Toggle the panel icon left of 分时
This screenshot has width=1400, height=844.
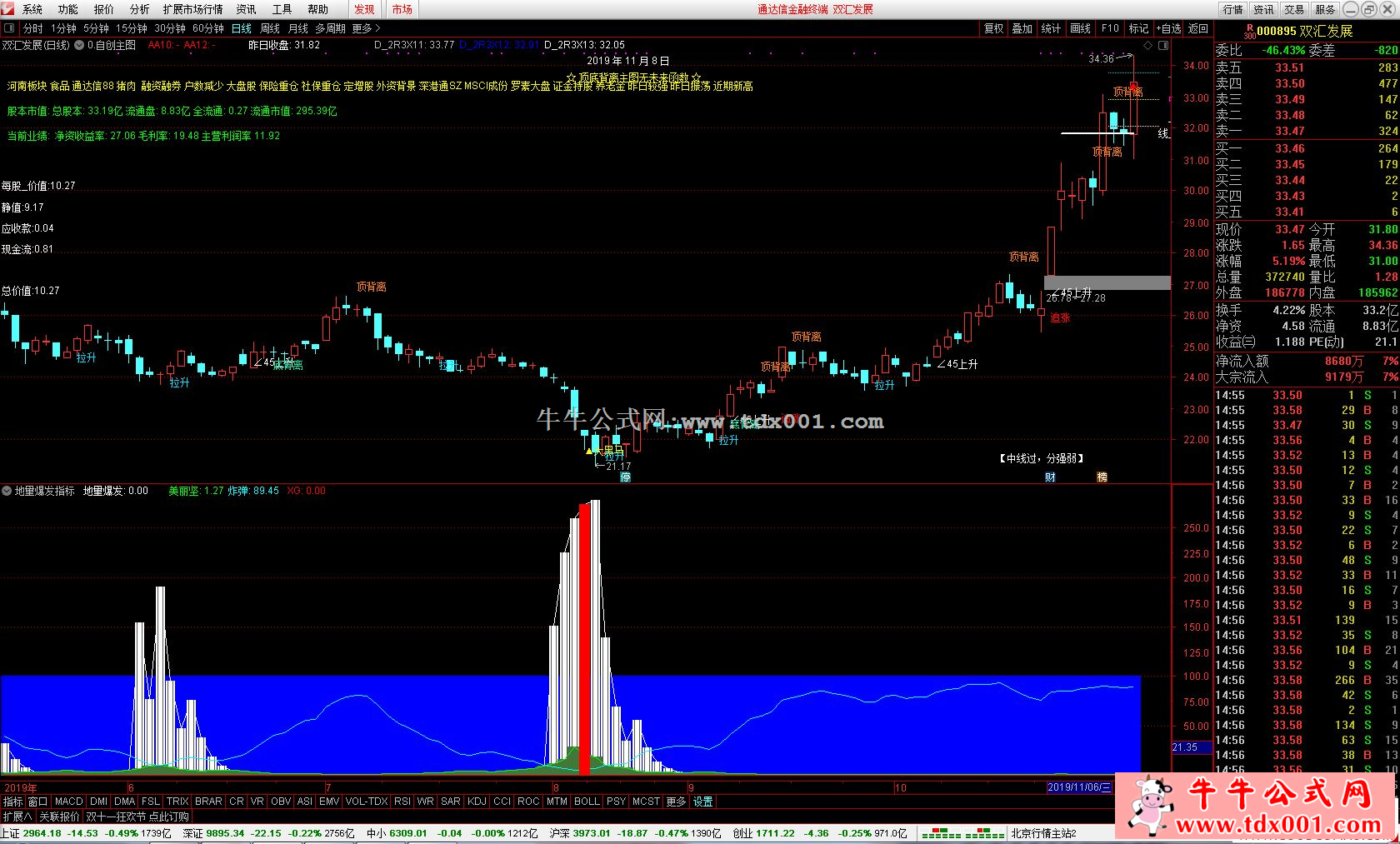click(10, 28)
